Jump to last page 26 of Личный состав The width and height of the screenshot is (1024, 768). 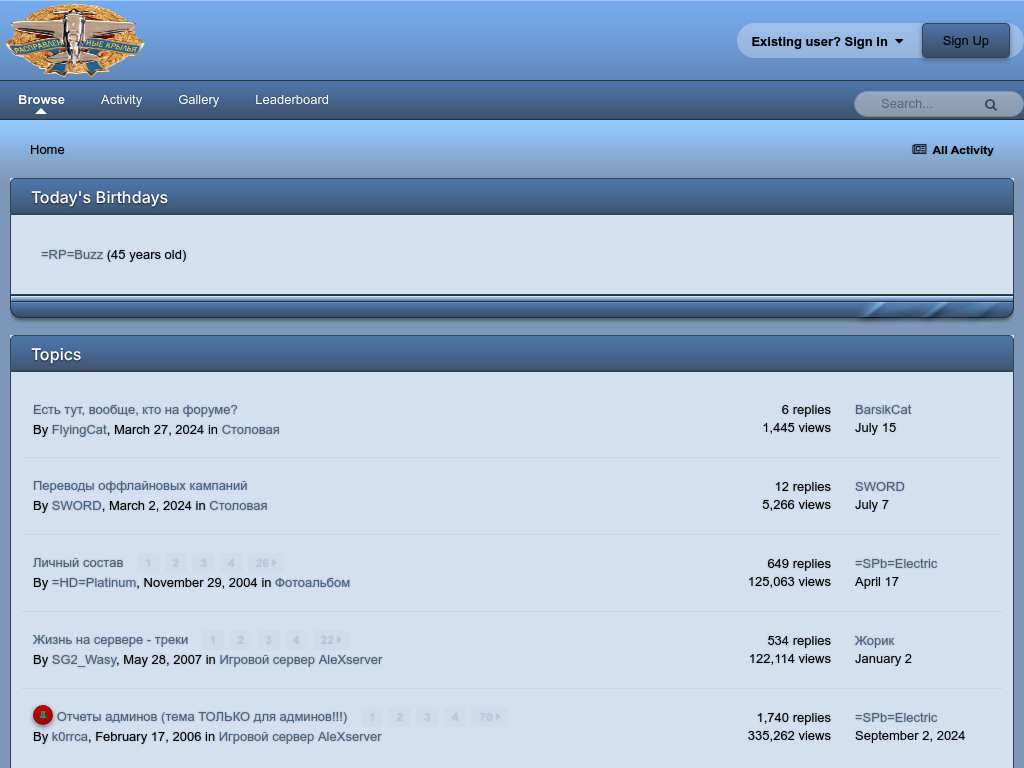click(x=265, y=563)
